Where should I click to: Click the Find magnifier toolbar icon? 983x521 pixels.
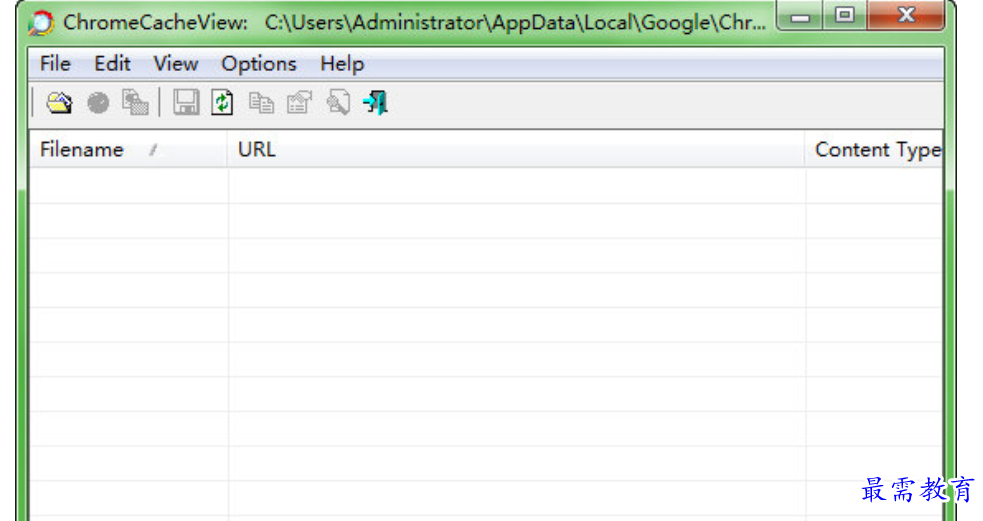[x=338, y=103]
